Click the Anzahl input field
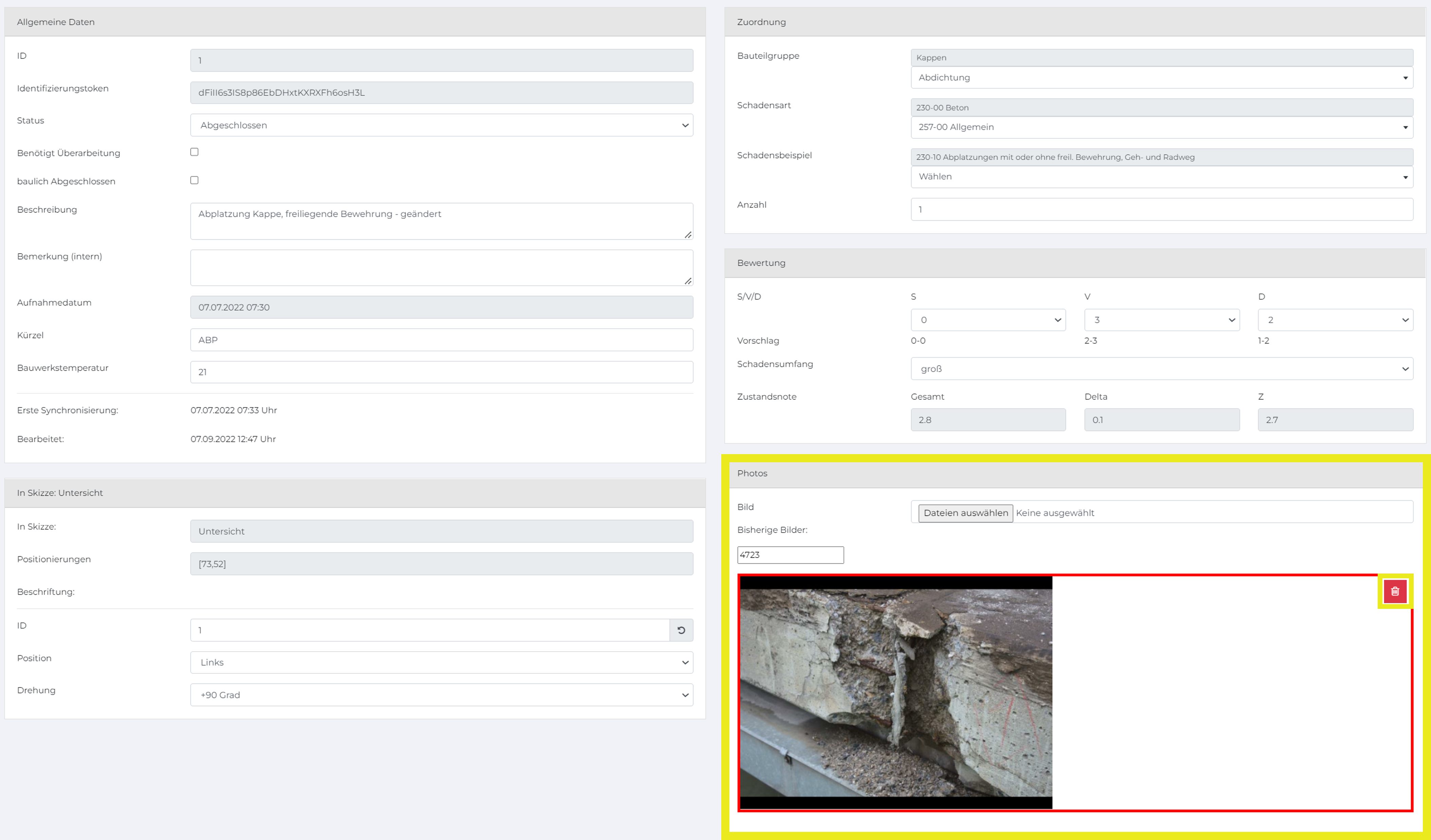Screen dimensions: 1431x840 click(x=1161, y=209)
